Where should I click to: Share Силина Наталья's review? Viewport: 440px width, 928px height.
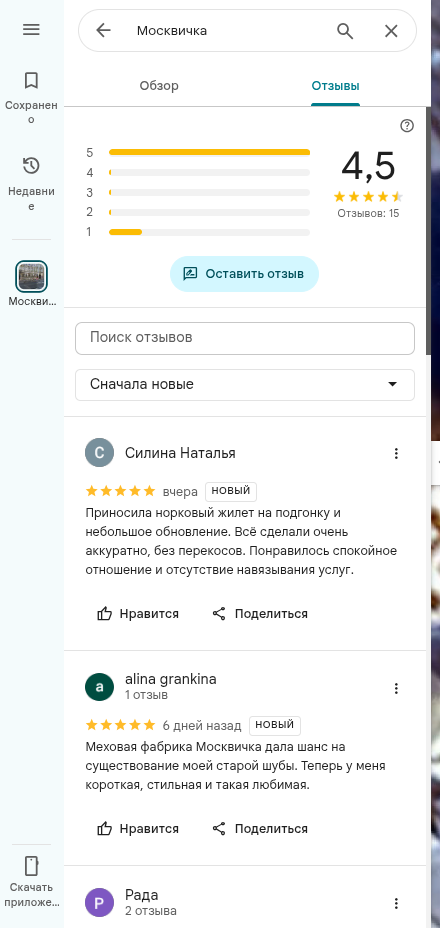point(260,614)
